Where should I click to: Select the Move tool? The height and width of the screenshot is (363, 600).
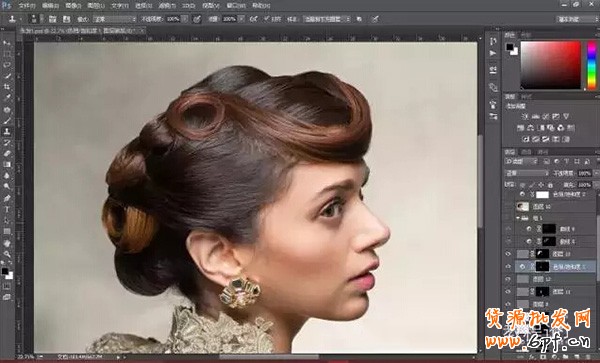click(x=7, y=43)
